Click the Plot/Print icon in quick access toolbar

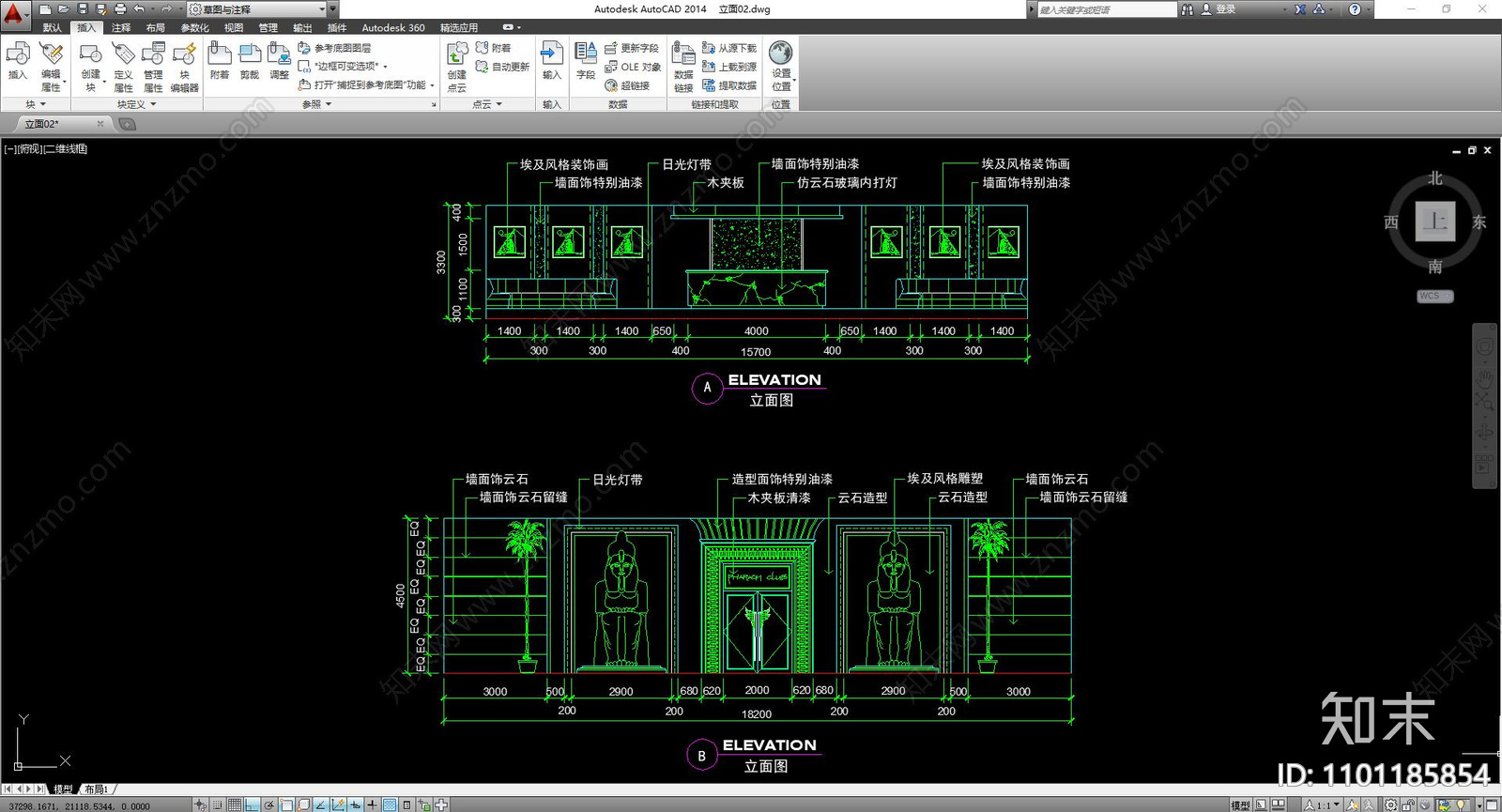coord(120,9)
